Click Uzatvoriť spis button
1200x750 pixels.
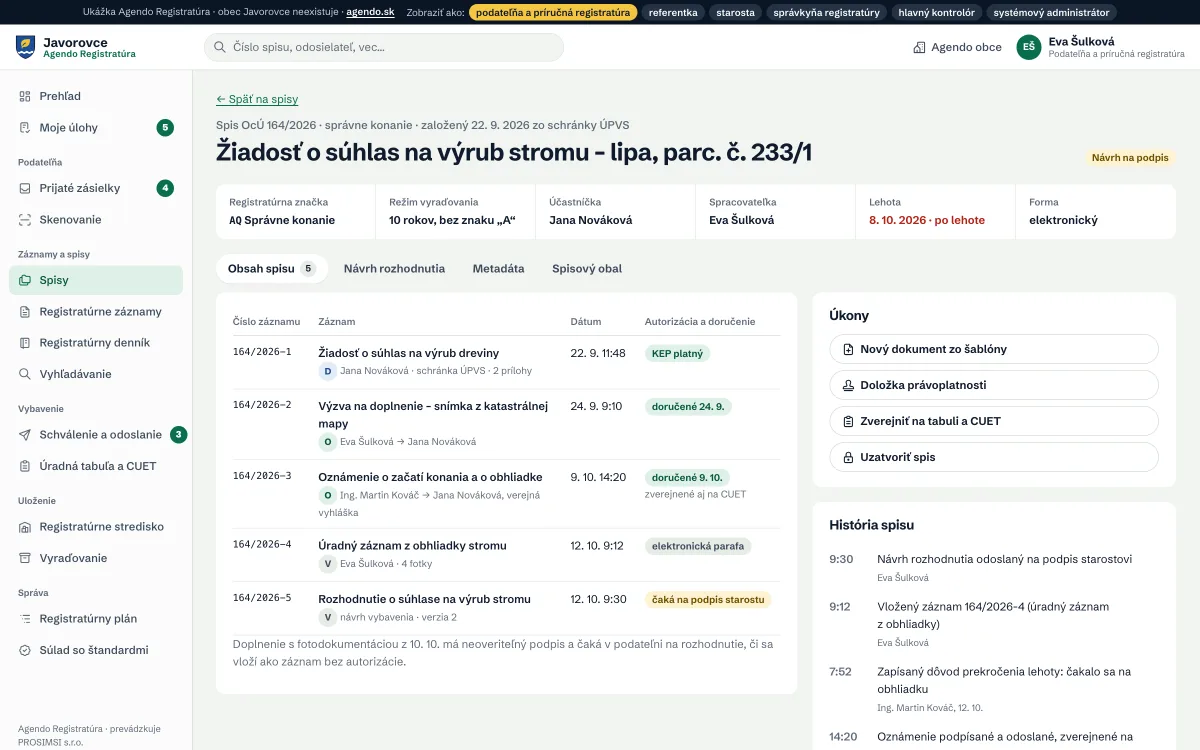[994, 457]
